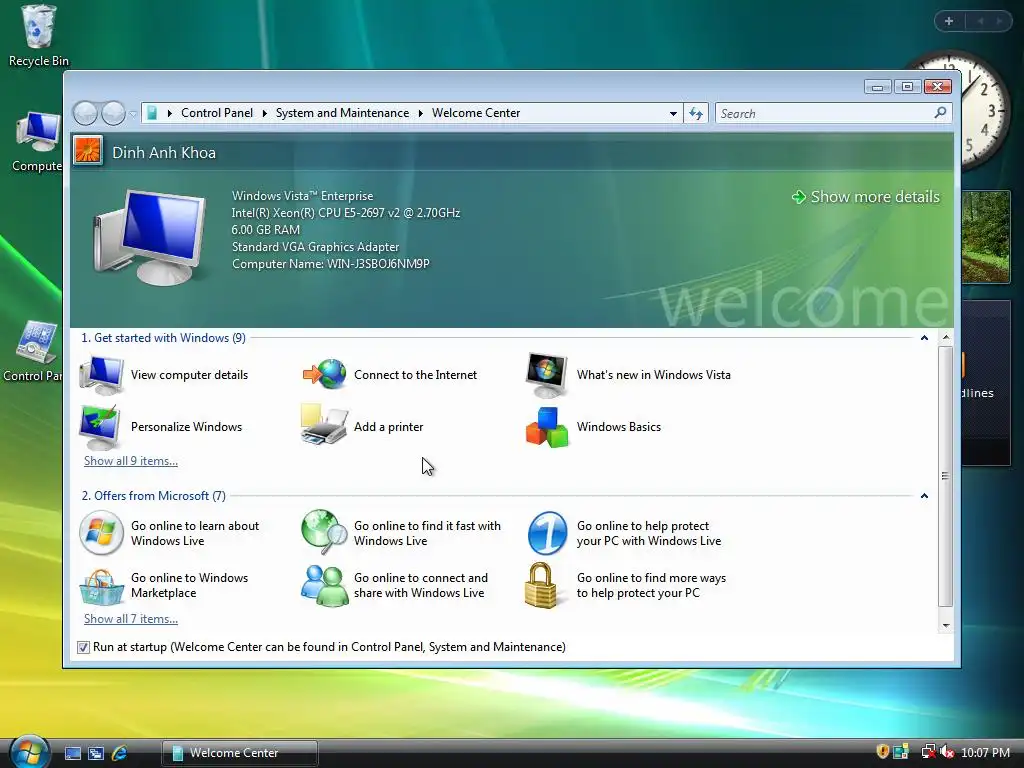Image resolution: width=1024 pixels, height=768 pixels.
Task: Click the sidebar Add gadget plus button
Action: 949,21
